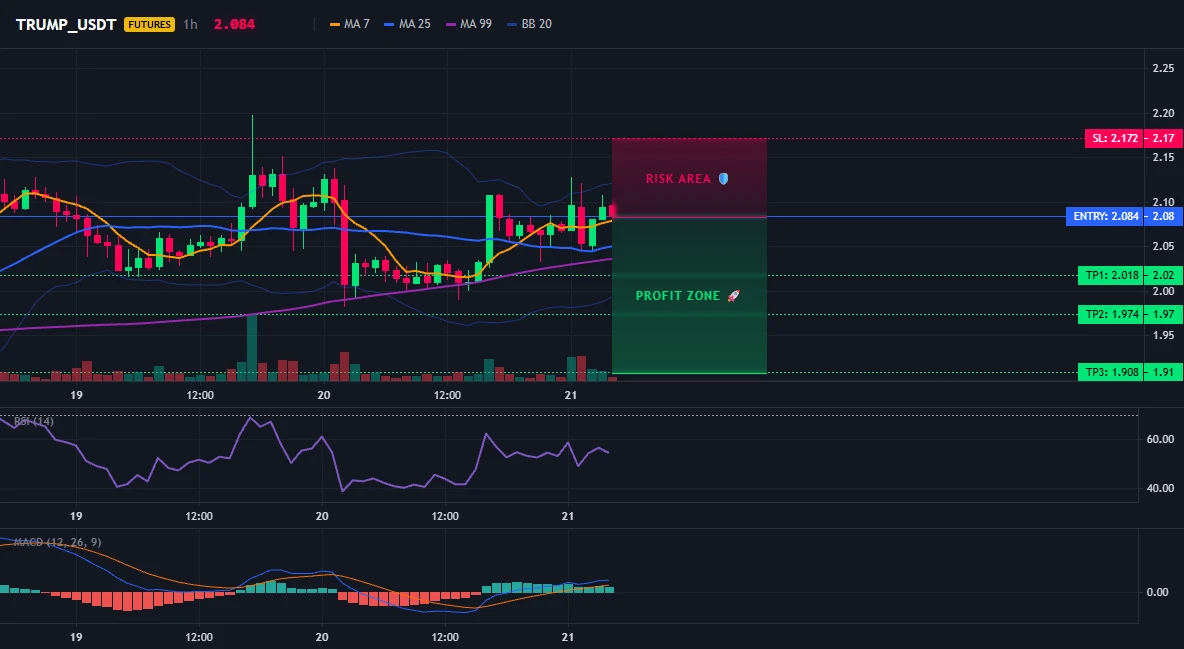Click the 2.15 price axis value

click(1163, 157)
